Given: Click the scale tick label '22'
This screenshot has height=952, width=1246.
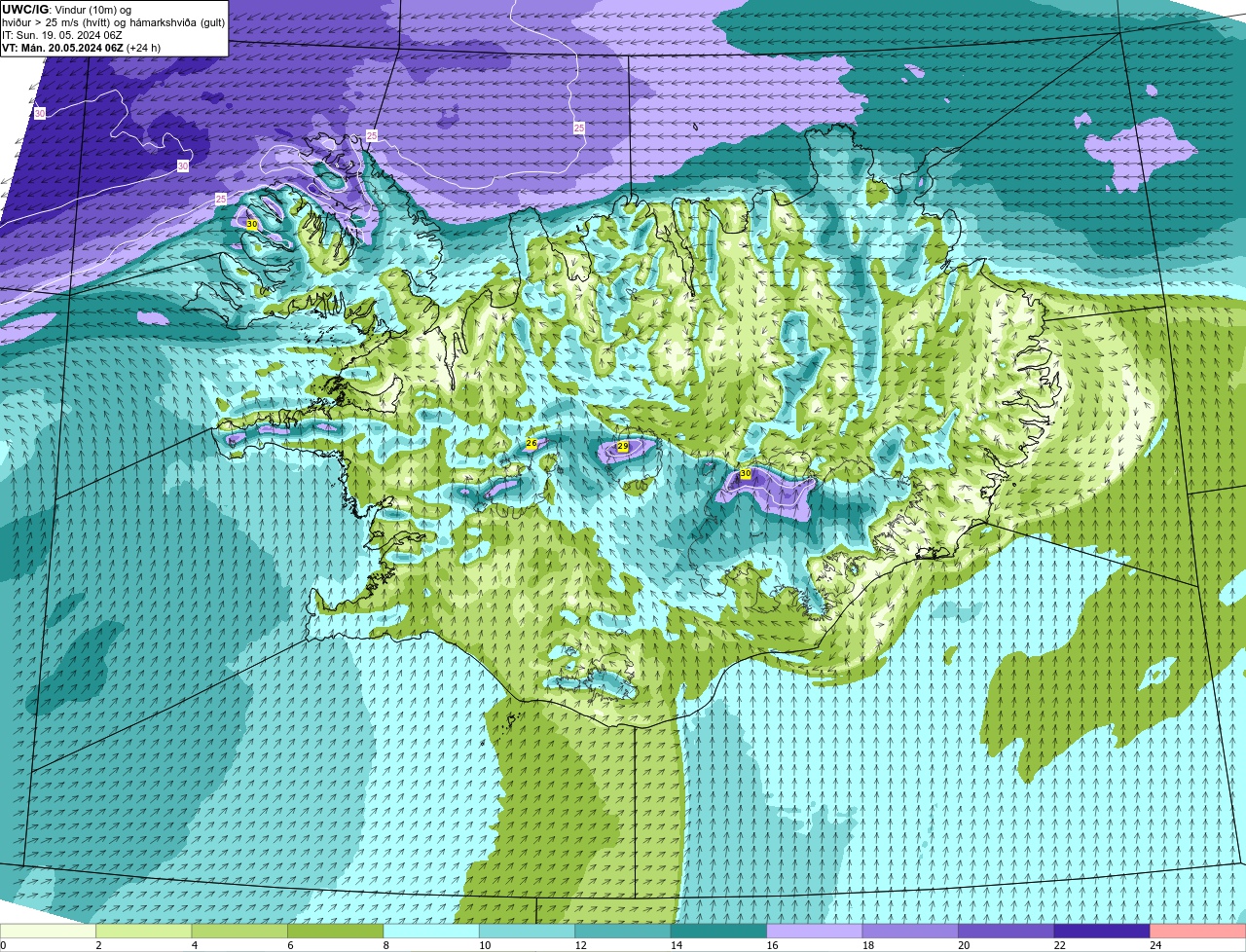Looking at the screenshot, I should coord(1059,945).
